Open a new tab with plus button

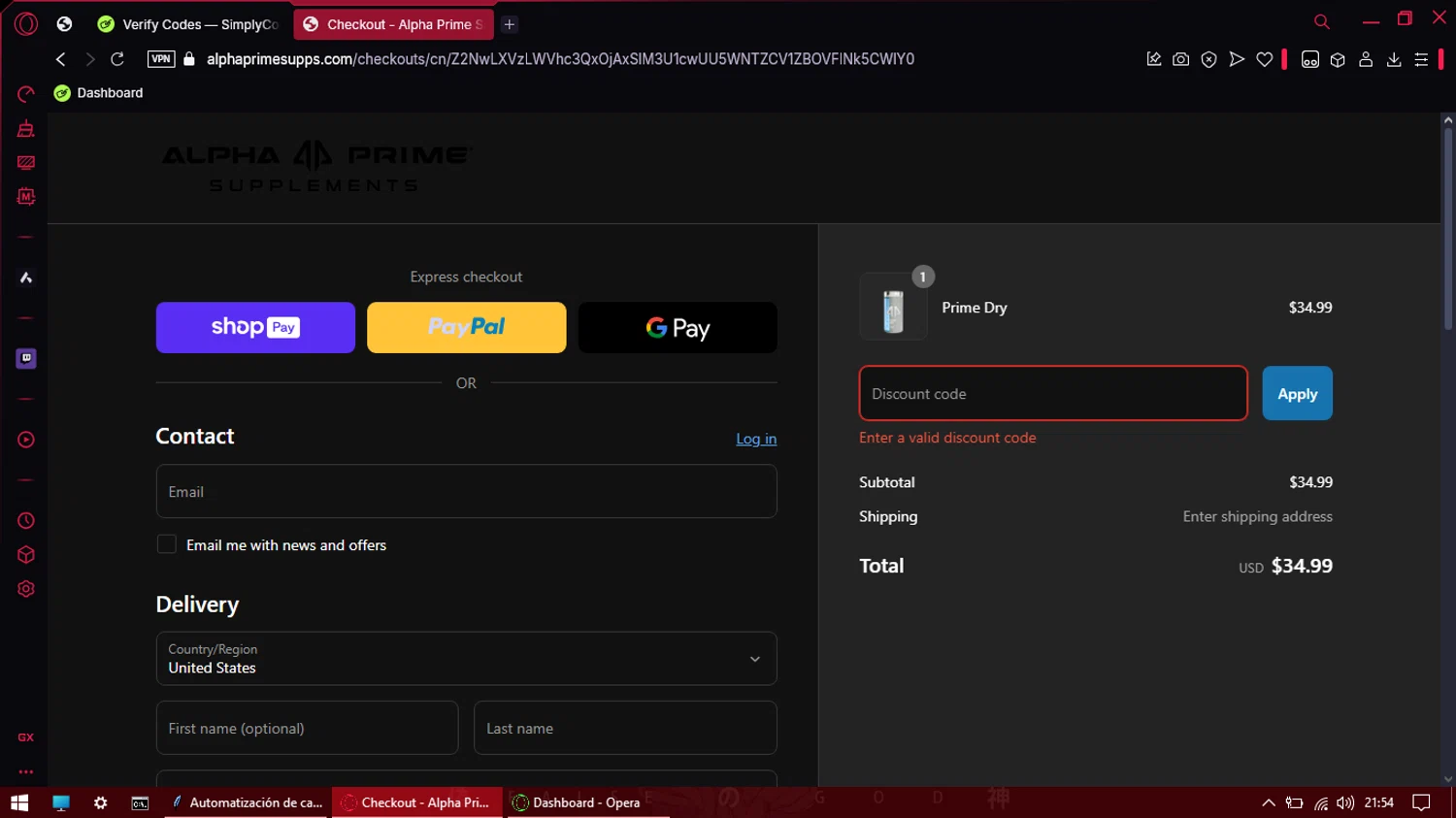click(510, 24)
